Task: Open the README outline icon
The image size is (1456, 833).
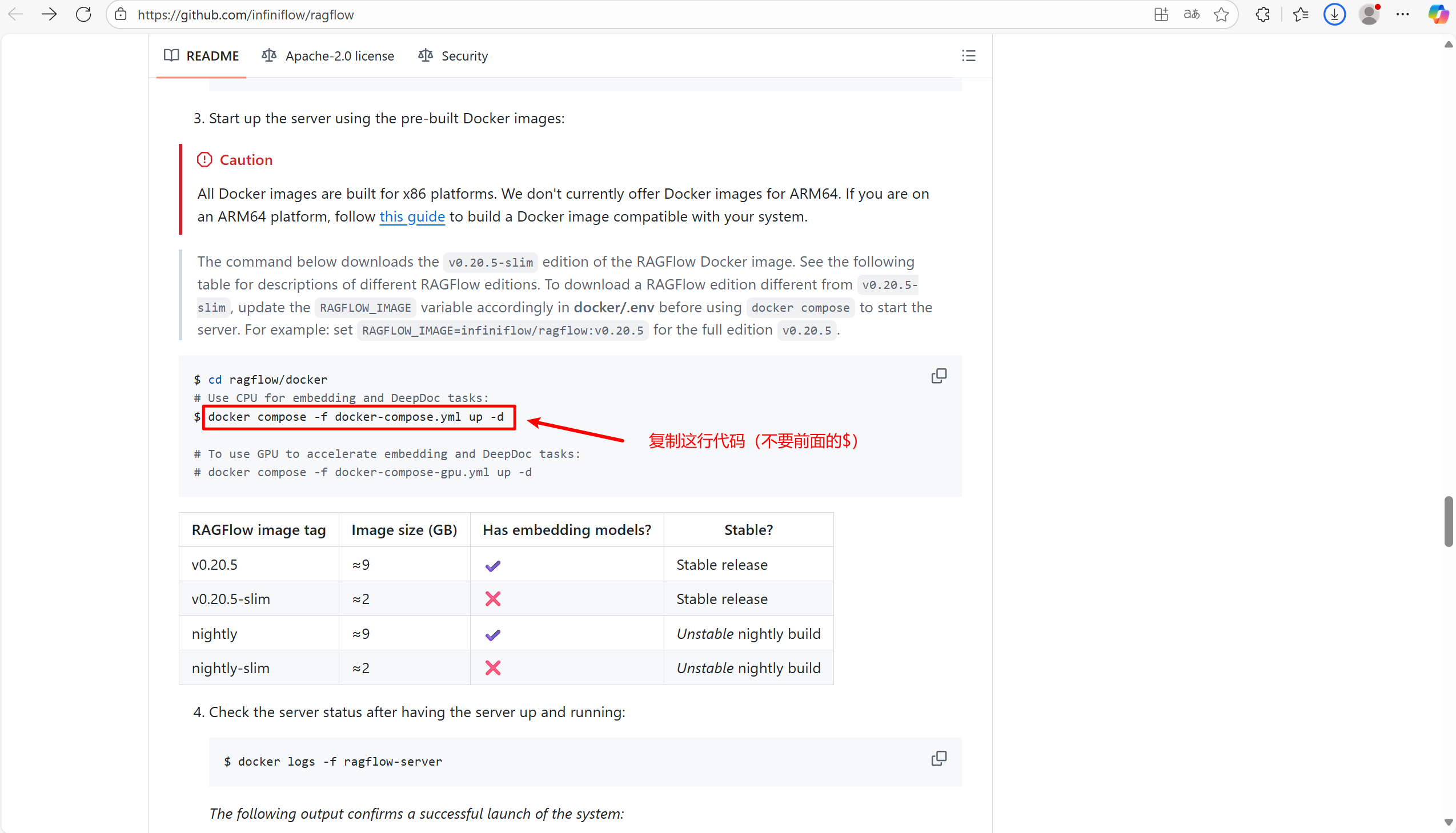Action: [x=968, y=55]
